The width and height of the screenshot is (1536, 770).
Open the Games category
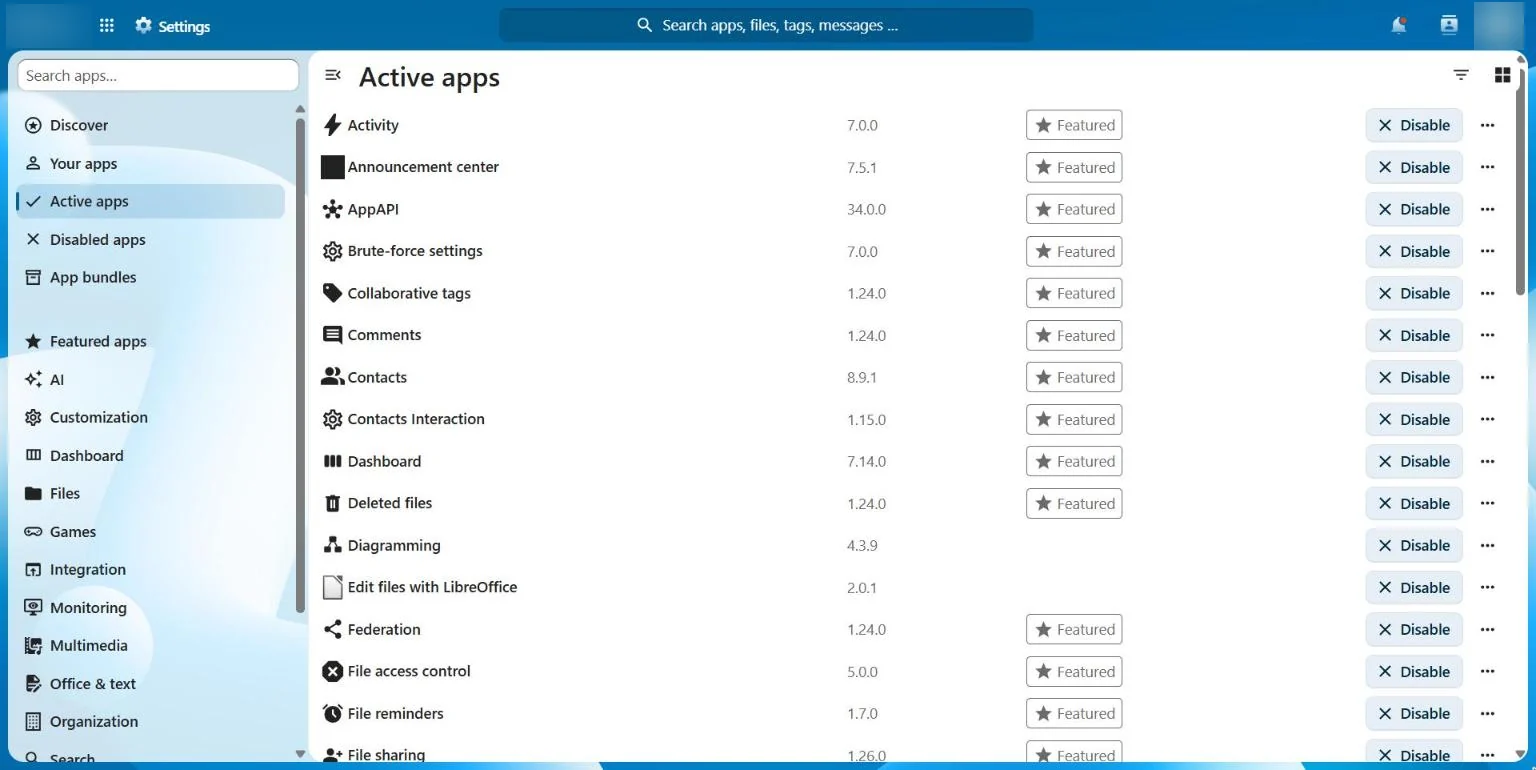[x=151, y=531]
